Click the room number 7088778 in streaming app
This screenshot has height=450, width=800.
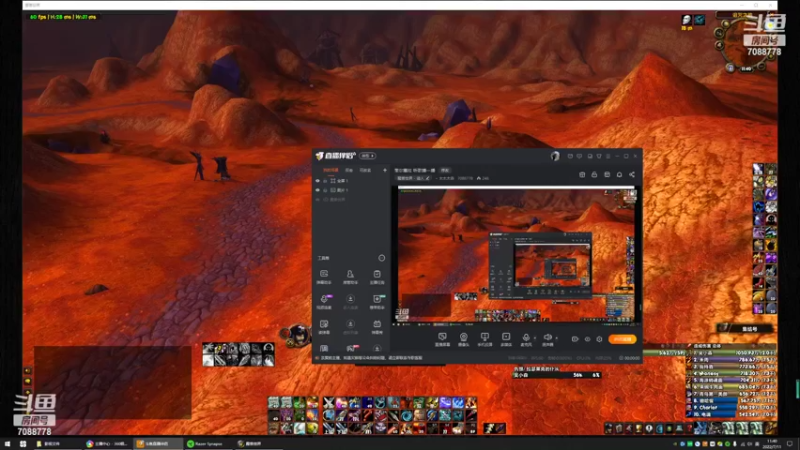tap(465, 179)
